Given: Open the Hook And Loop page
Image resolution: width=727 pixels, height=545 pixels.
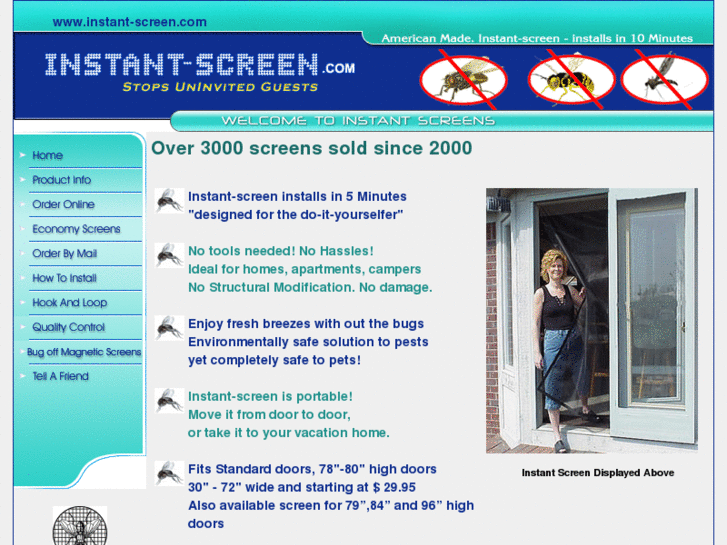Looking at the screenshot, I should click(70, 303).
